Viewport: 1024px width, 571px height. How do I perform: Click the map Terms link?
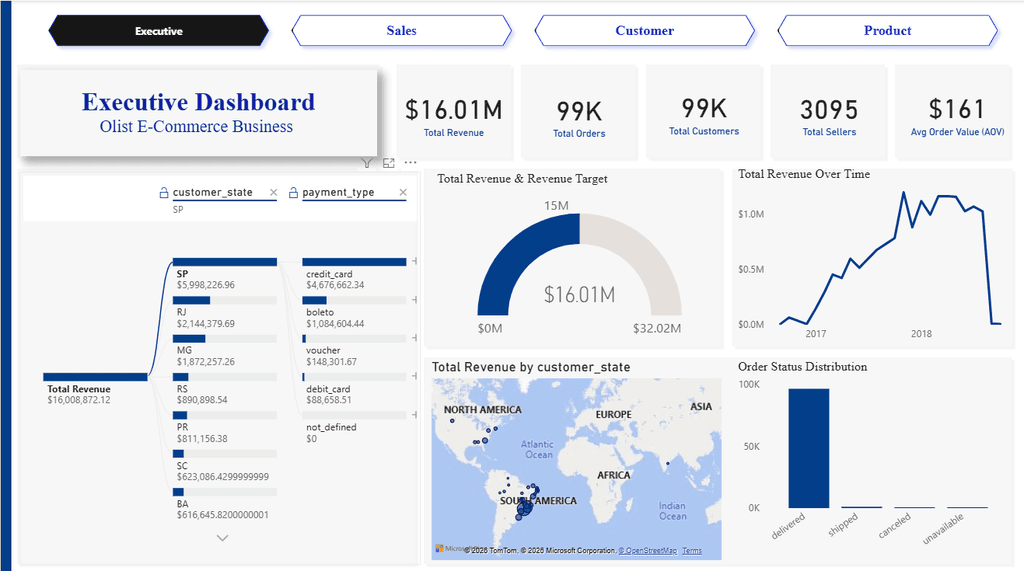point(692,551)
